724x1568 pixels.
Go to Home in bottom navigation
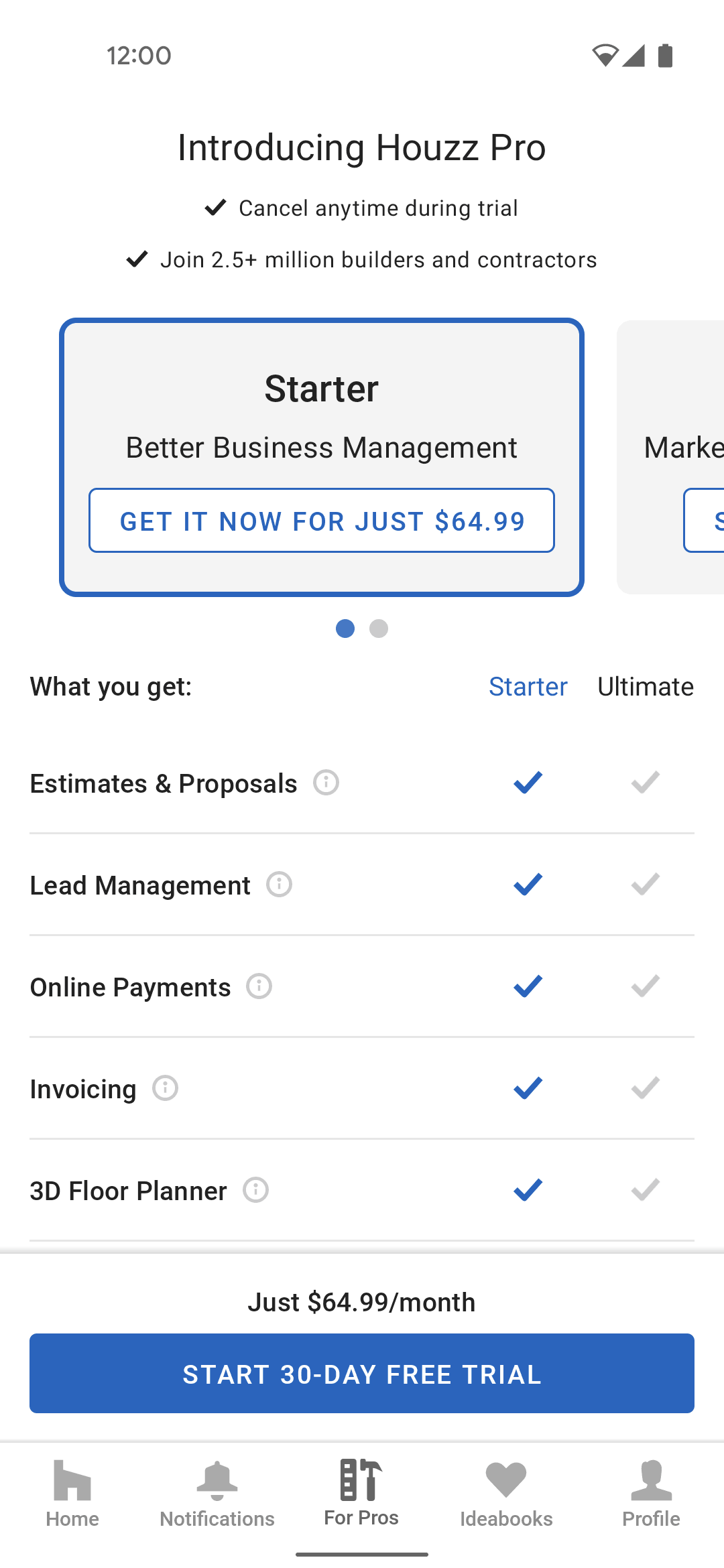[x=72, y=1494]
